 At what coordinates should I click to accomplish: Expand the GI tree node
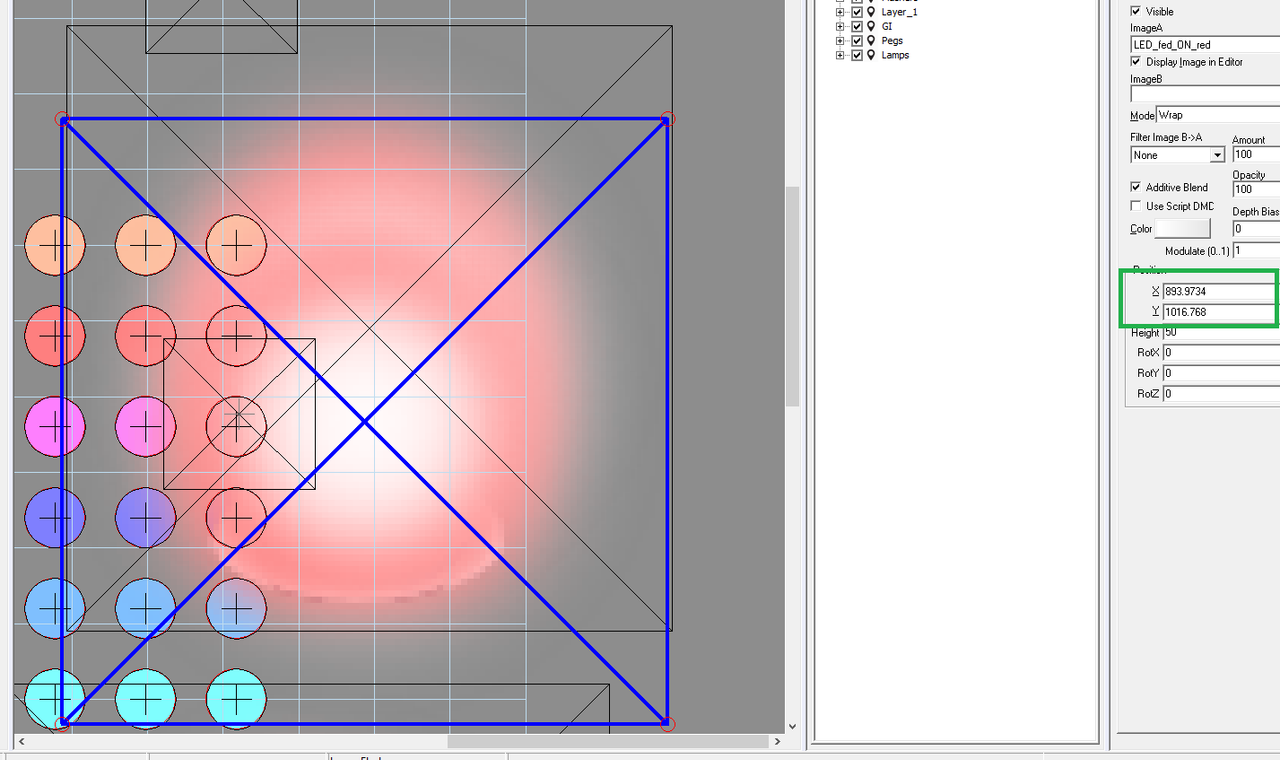(x=840, y=26)
